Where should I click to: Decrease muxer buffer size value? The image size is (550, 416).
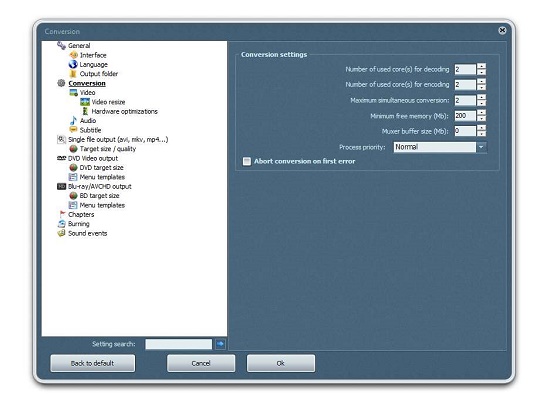[x=482, y=134]
